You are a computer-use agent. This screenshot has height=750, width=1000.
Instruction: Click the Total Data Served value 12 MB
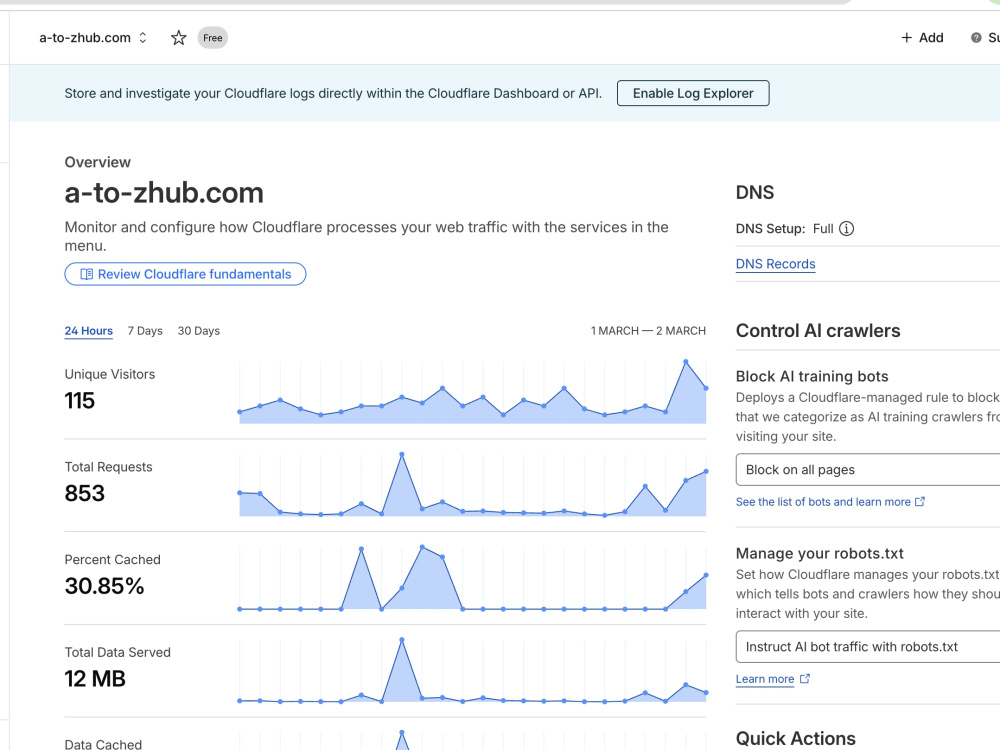click(x=95, y=679)
